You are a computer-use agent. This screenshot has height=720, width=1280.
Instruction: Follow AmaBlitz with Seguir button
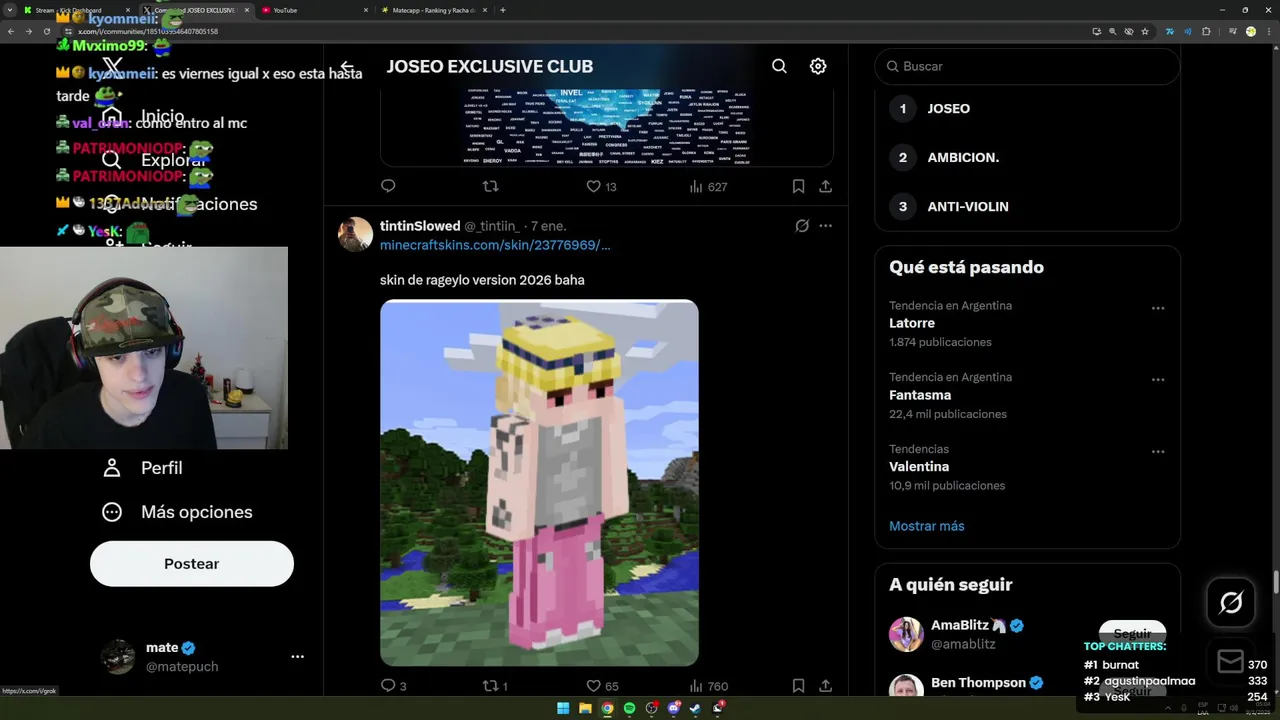point(1132,634)
